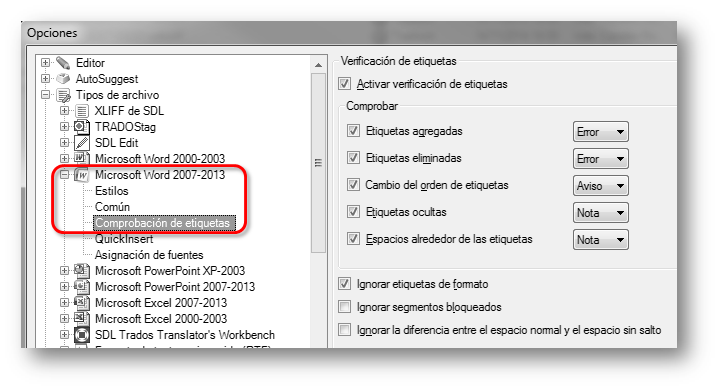Click the XLIFF de SDL file icon

coord(82,111)
